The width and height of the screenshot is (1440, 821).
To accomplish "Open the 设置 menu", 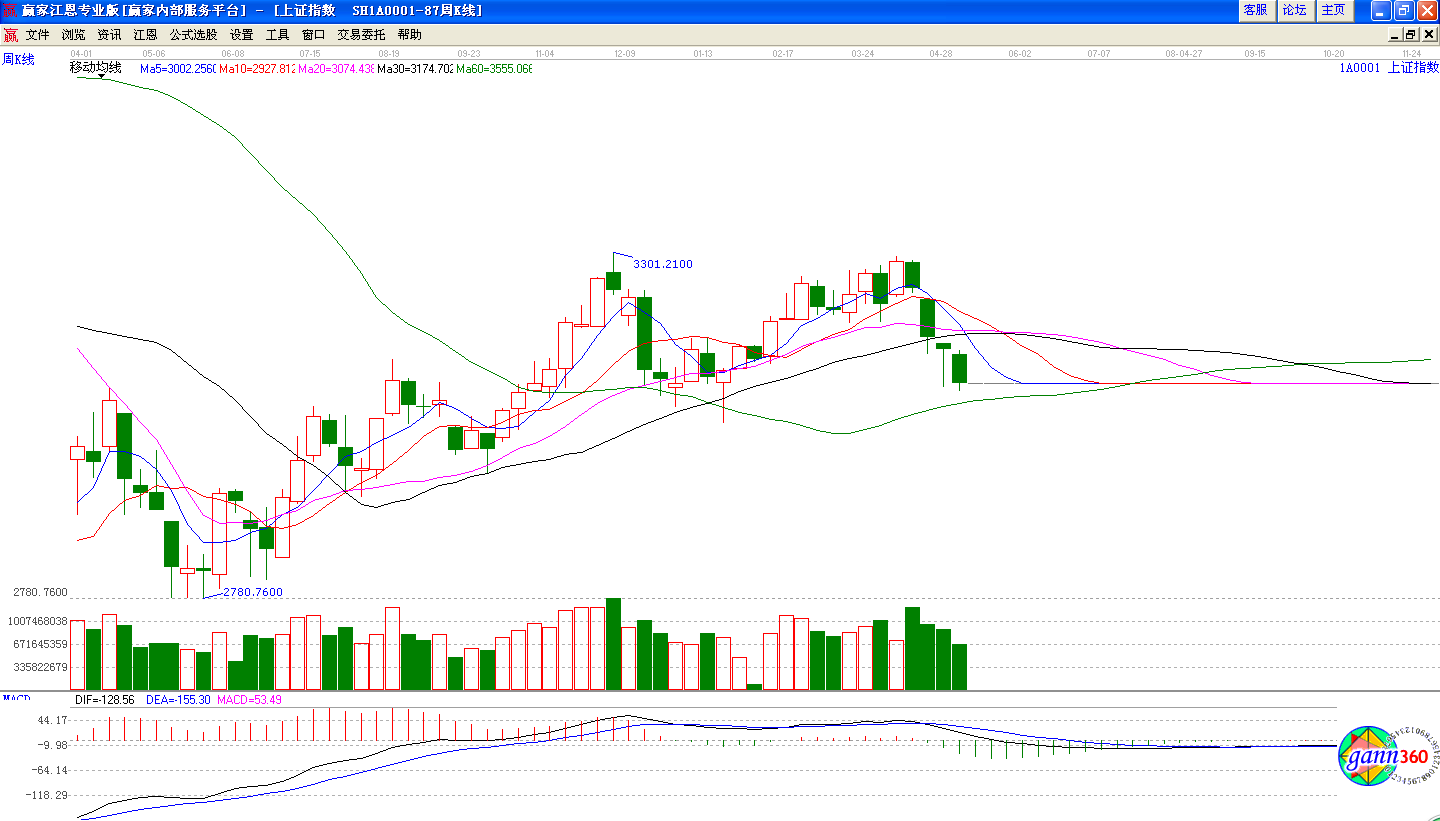I will point(241,34).
